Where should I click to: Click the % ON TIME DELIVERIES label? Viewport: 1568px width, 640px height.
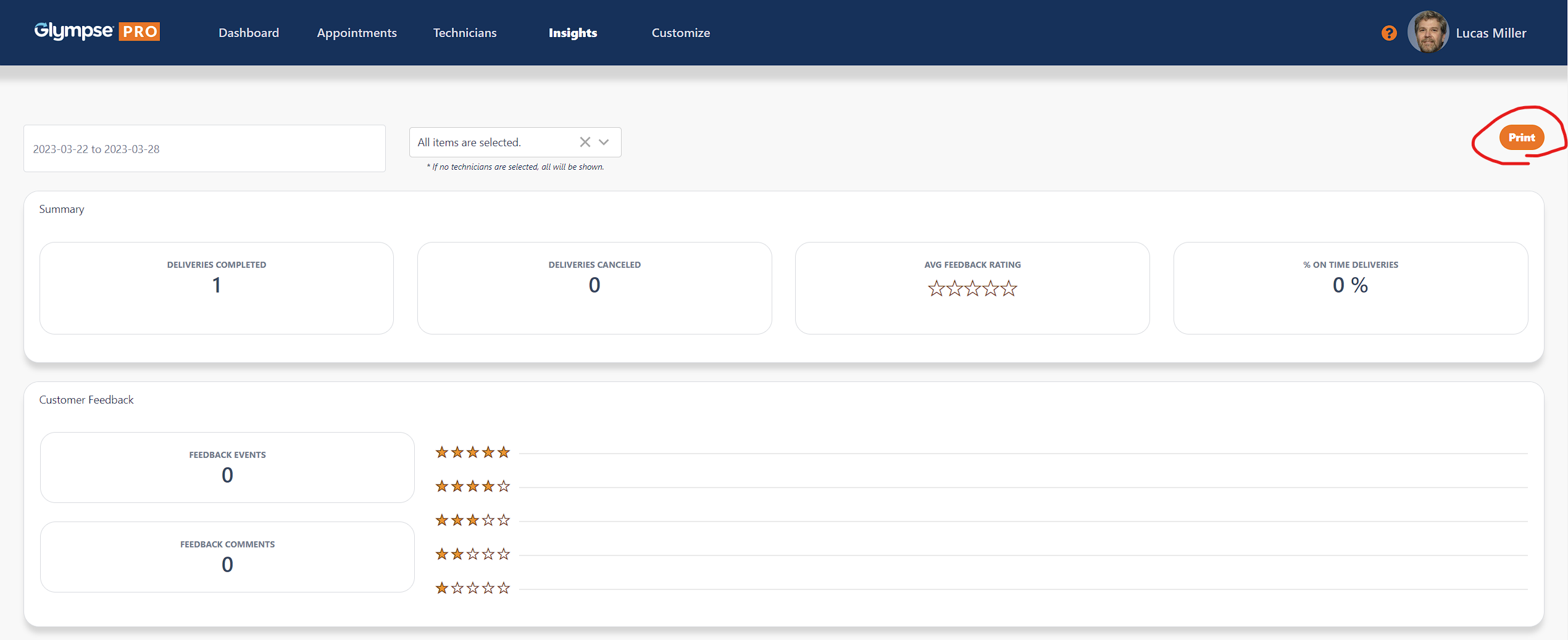click(1351, 265)
